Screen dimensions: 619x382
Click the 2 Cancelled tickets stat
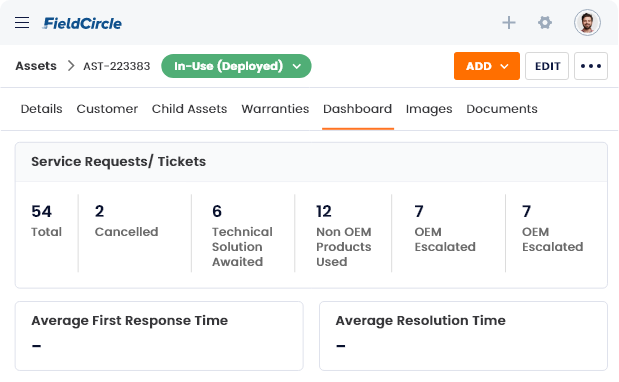[x=126, y=221]
